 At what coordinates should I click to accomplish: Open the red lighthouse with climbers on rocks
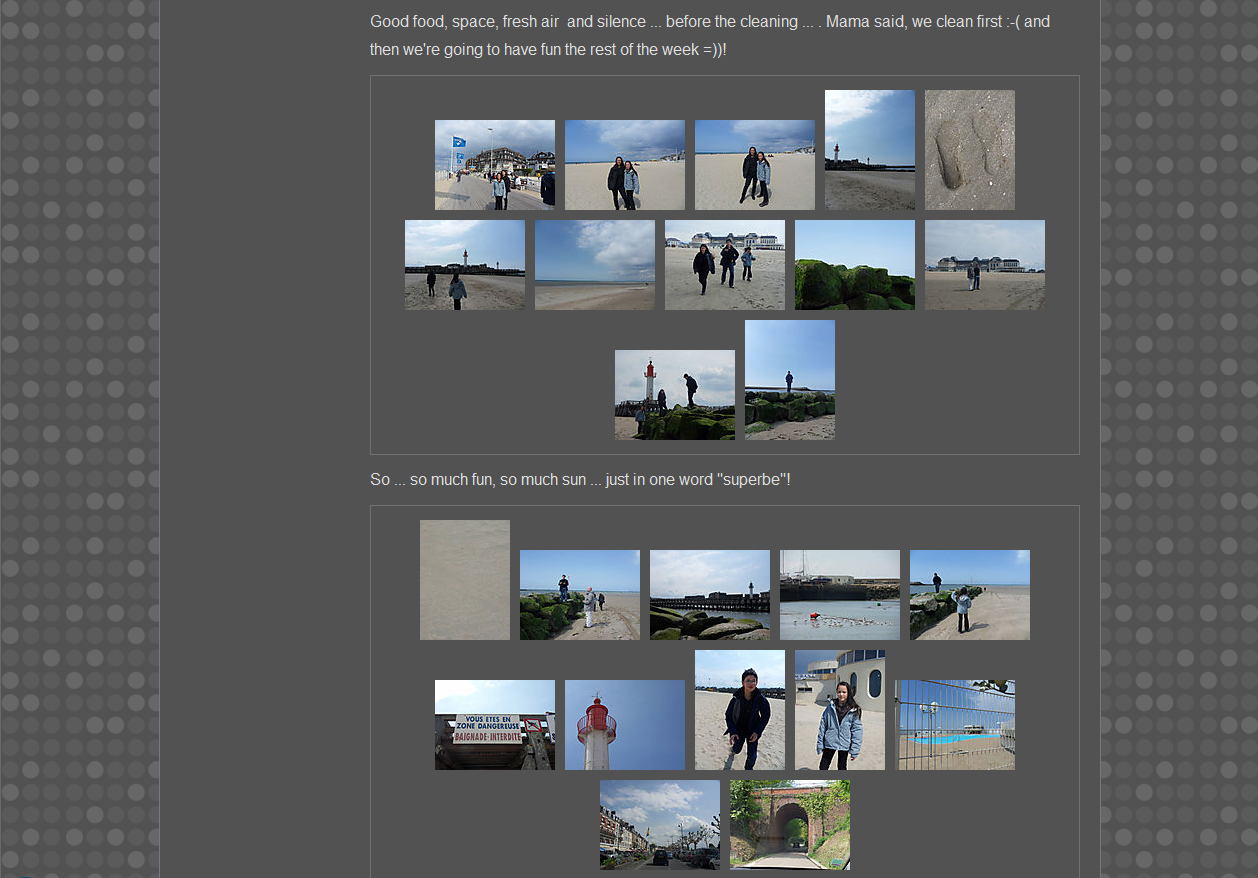674,395
